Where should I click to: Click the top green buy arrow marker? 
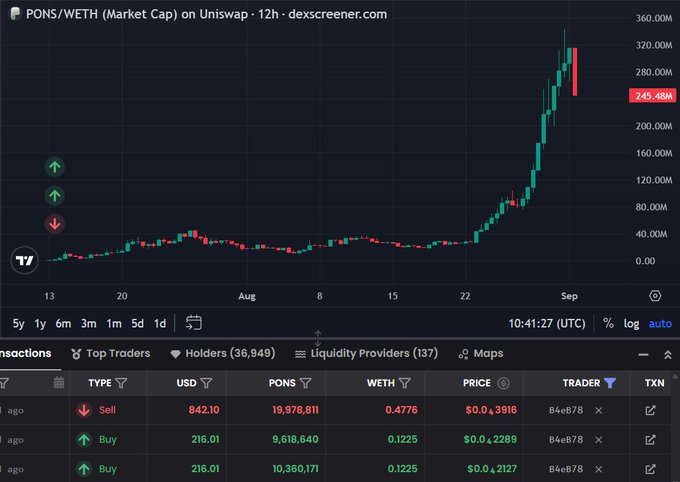[x=55, y=167]
